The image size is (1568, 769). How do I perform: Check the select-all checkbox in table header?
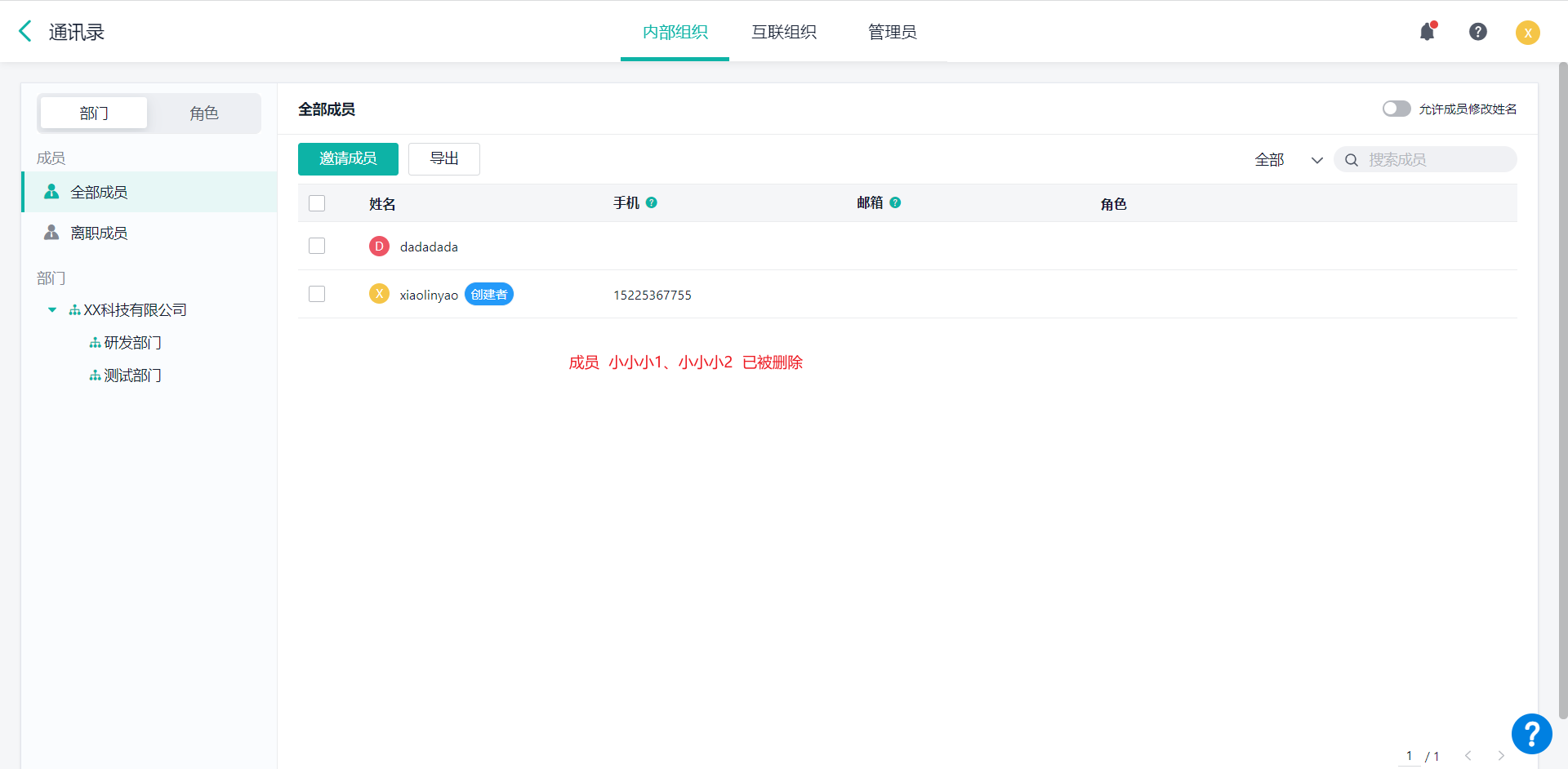317,203
